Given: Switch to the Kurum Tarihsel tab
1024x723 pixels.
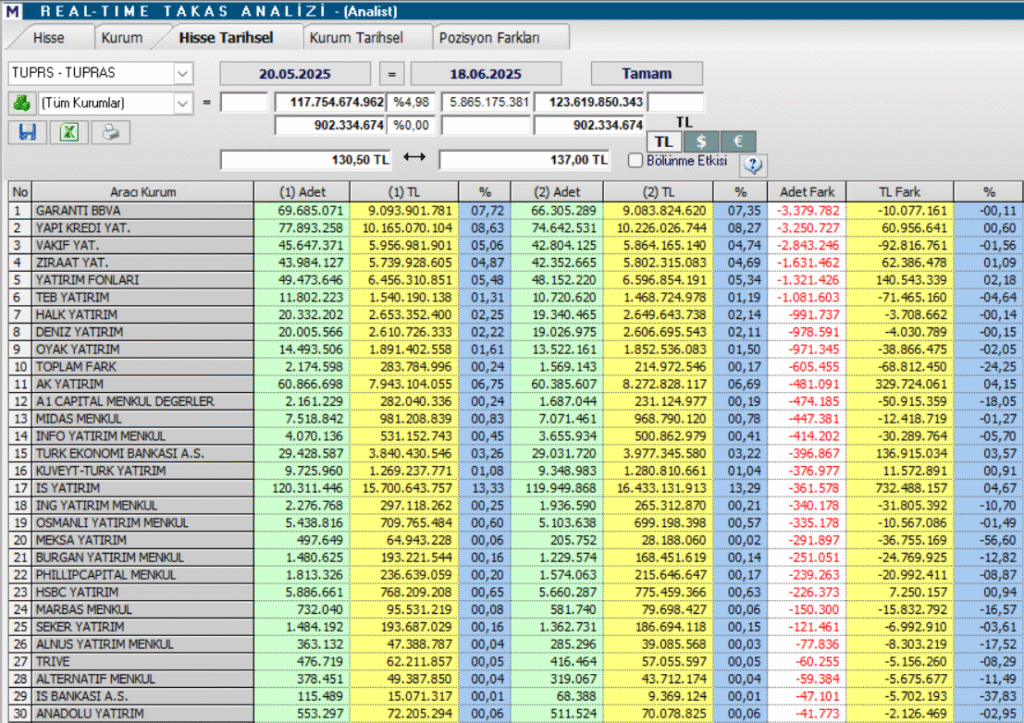Looking at the screenshot, I should click(355, 38).
